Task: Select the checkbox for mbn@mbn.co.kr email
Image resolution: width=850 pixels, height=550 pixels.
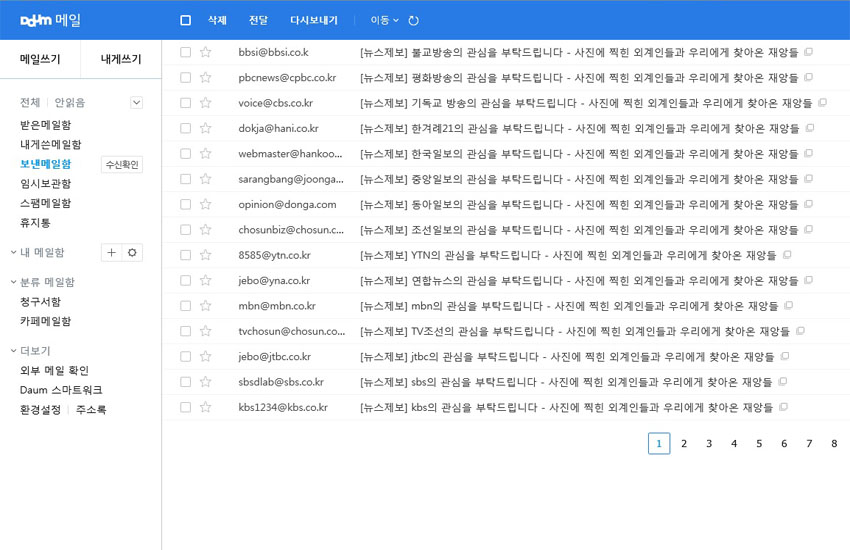Action: tap(185, 306)
